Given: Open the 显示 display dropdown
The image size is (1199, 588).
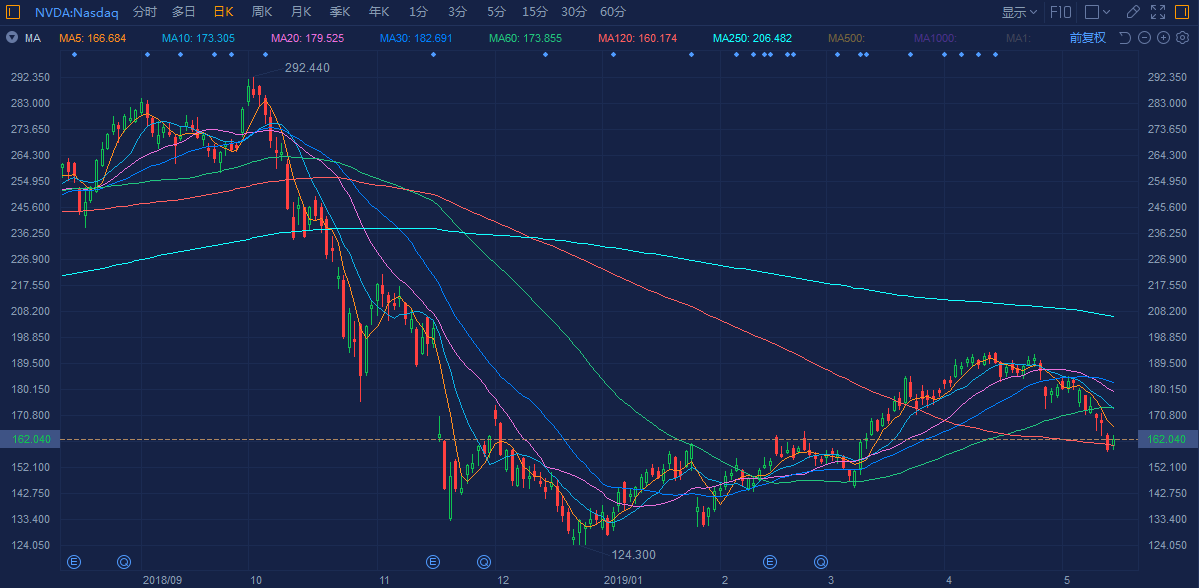Looking at the screenshot, I should click(x=1019, y=12).
